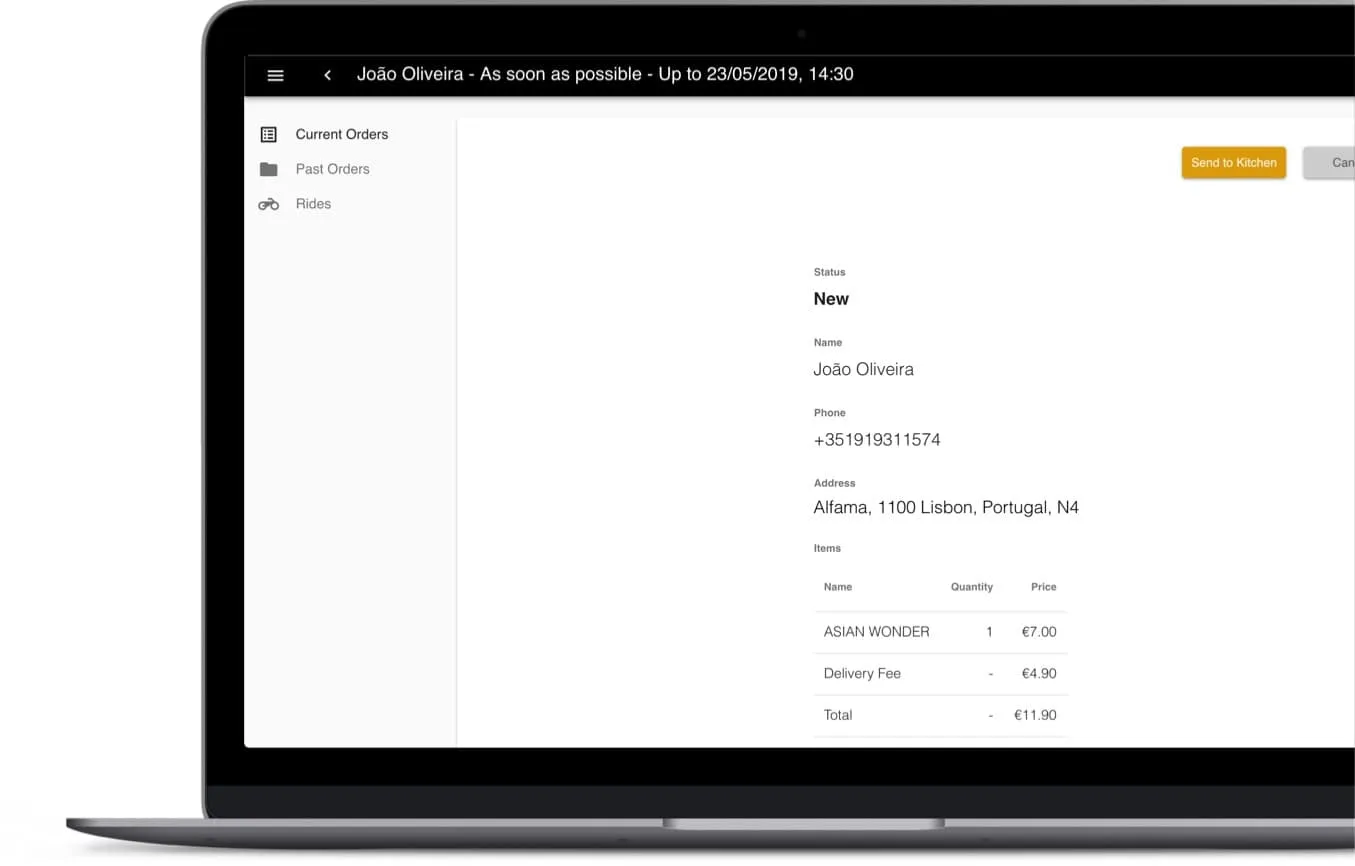Select the ASIAN WONDER item row

click(x=876, y=631)
